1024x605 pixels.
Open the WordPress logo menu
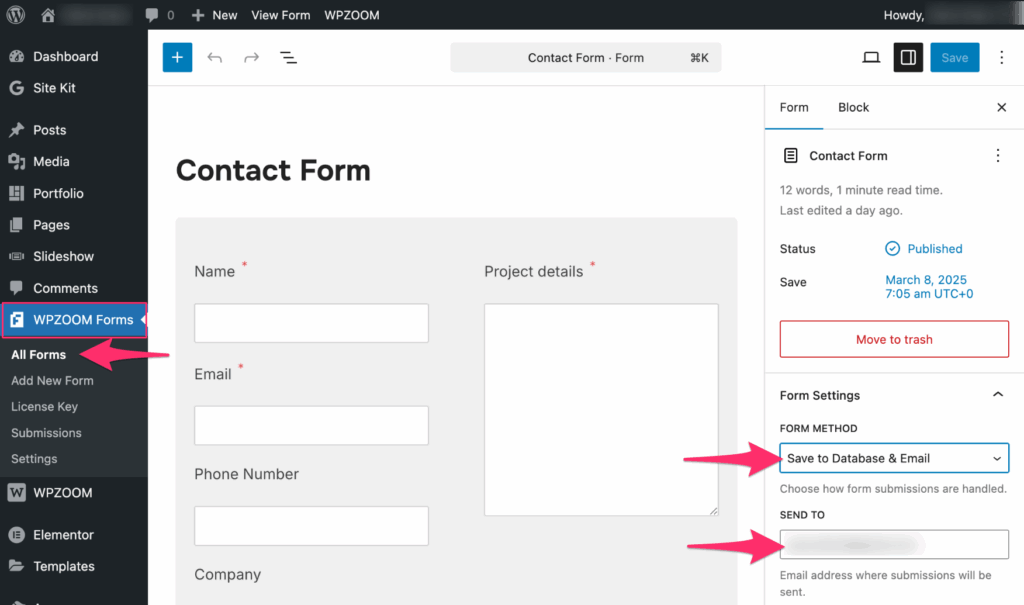point(15,14)
